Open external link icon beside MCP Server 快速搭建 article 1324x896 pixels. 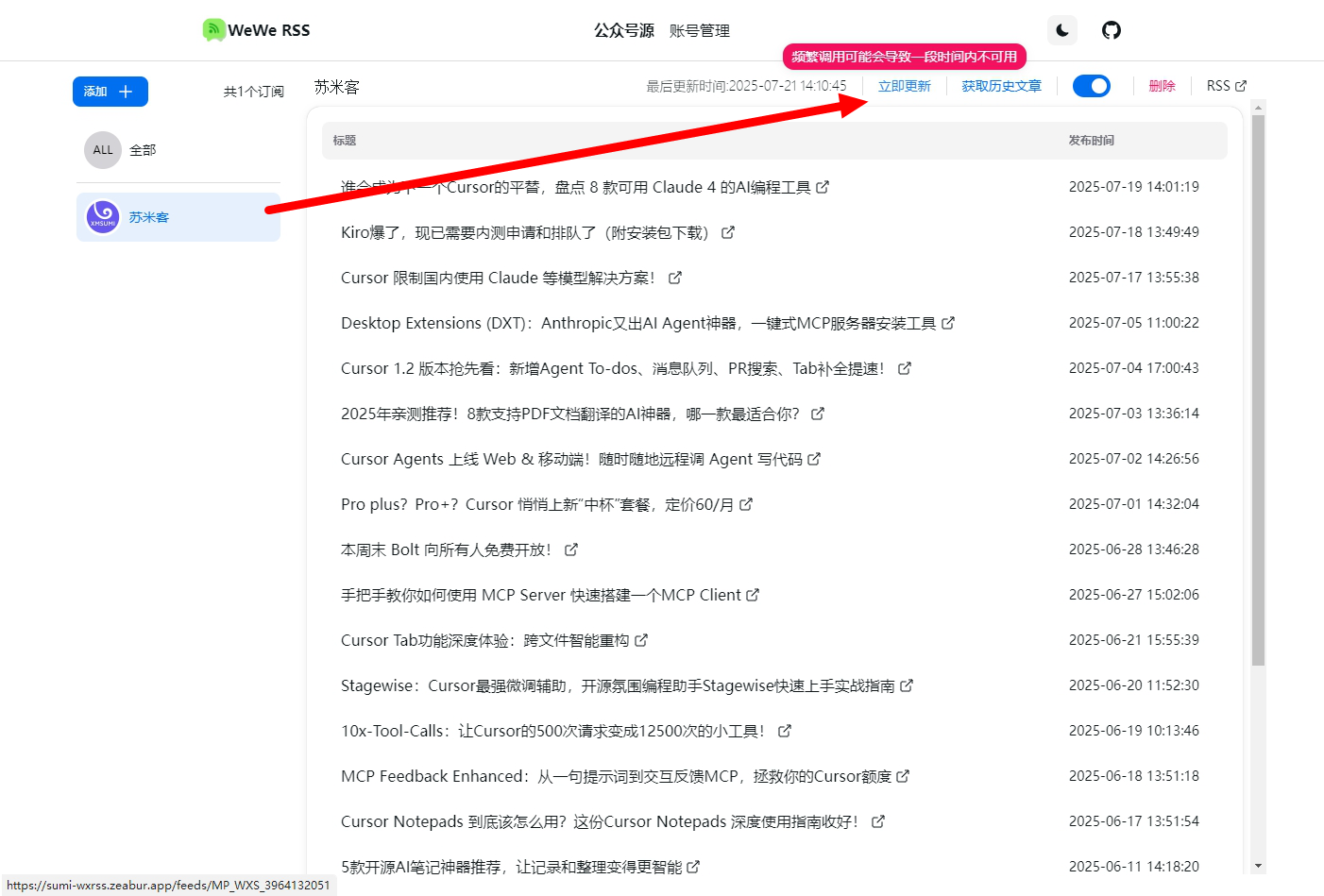pyautogui.click(x=753, y=595)
